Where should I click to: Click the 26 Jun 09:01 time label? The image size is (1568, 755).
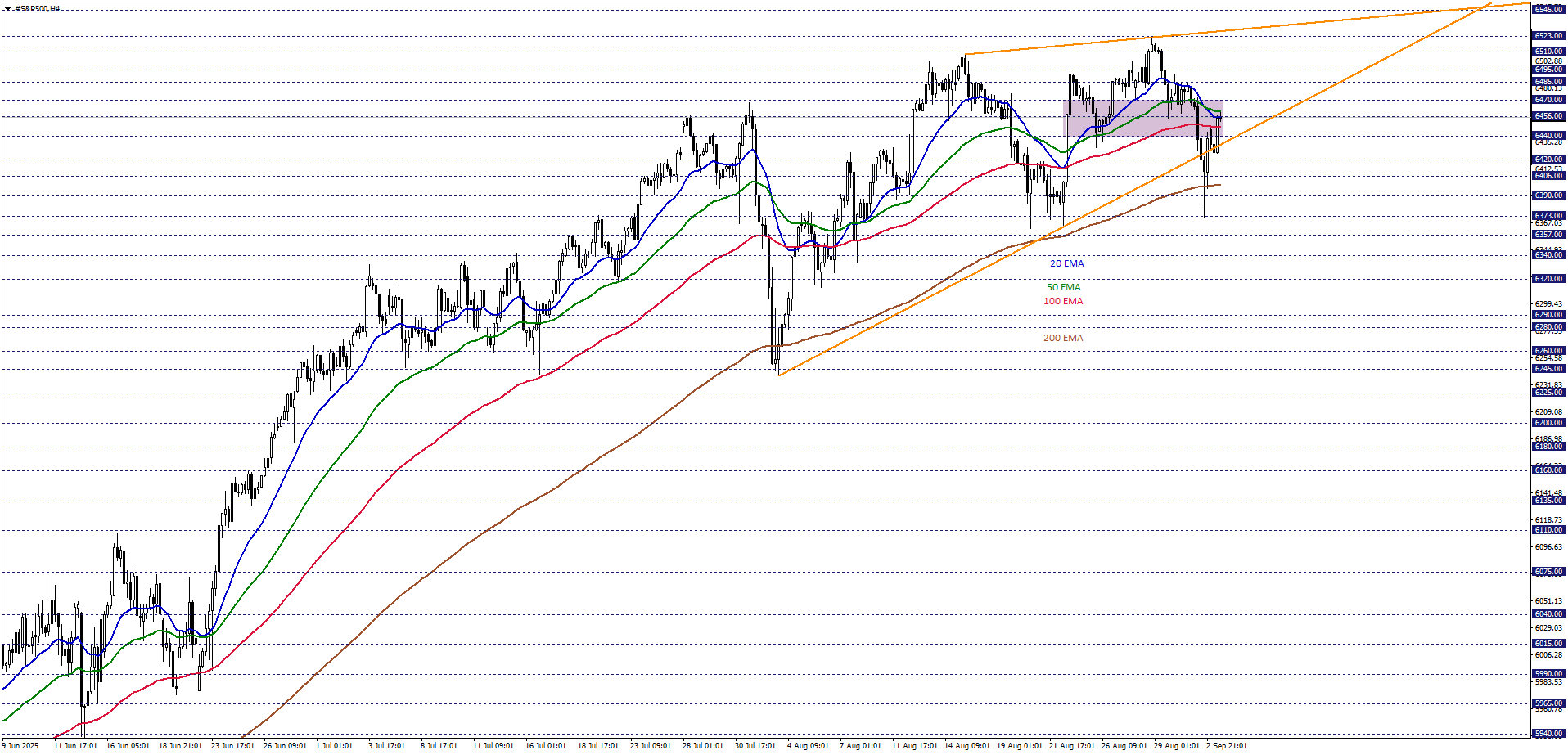[285, 746]
